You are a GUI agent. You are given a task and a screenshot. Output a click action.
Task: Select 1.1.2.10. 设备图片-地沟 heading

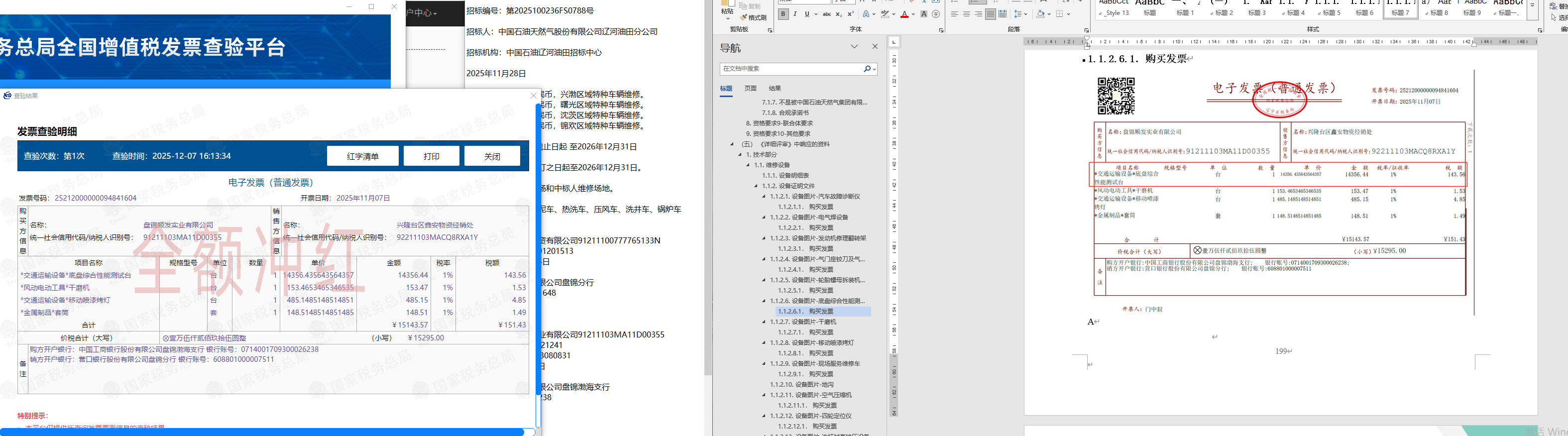(x=801, y=385)
